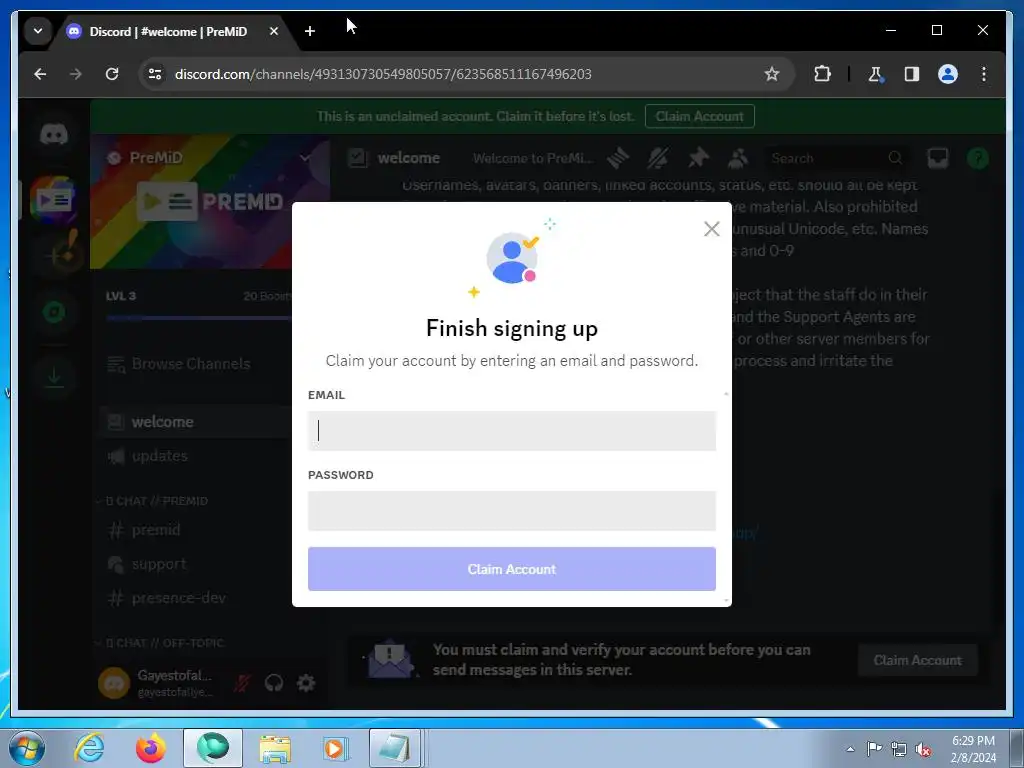
Task: Expand the PreMiD server name dropdown
Action: pyautogui.click(x=304, y=157)
